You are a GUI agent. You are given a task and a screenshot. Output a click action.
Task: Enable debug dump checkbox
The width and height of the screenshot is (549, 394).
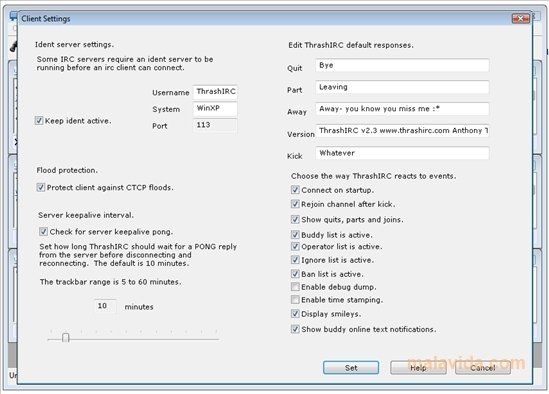(295, 287)
